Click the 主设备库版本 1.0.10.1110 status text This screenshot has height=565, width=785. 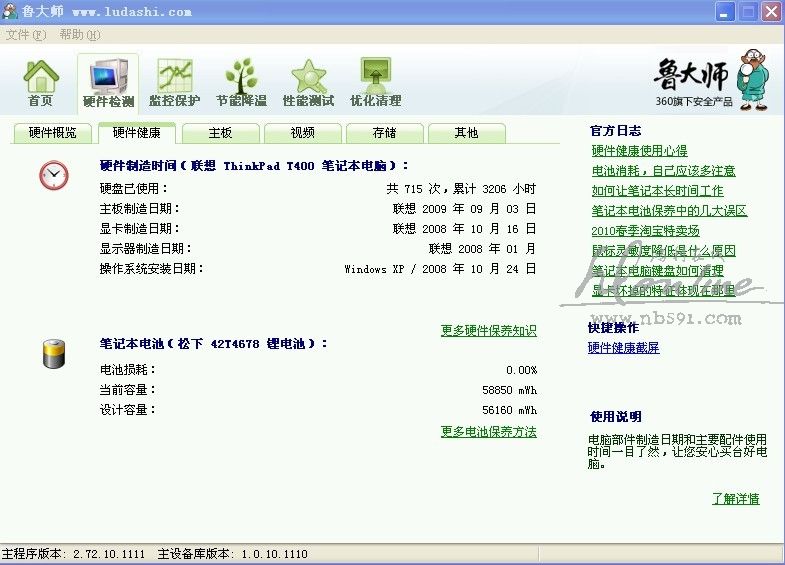(232, 554)
